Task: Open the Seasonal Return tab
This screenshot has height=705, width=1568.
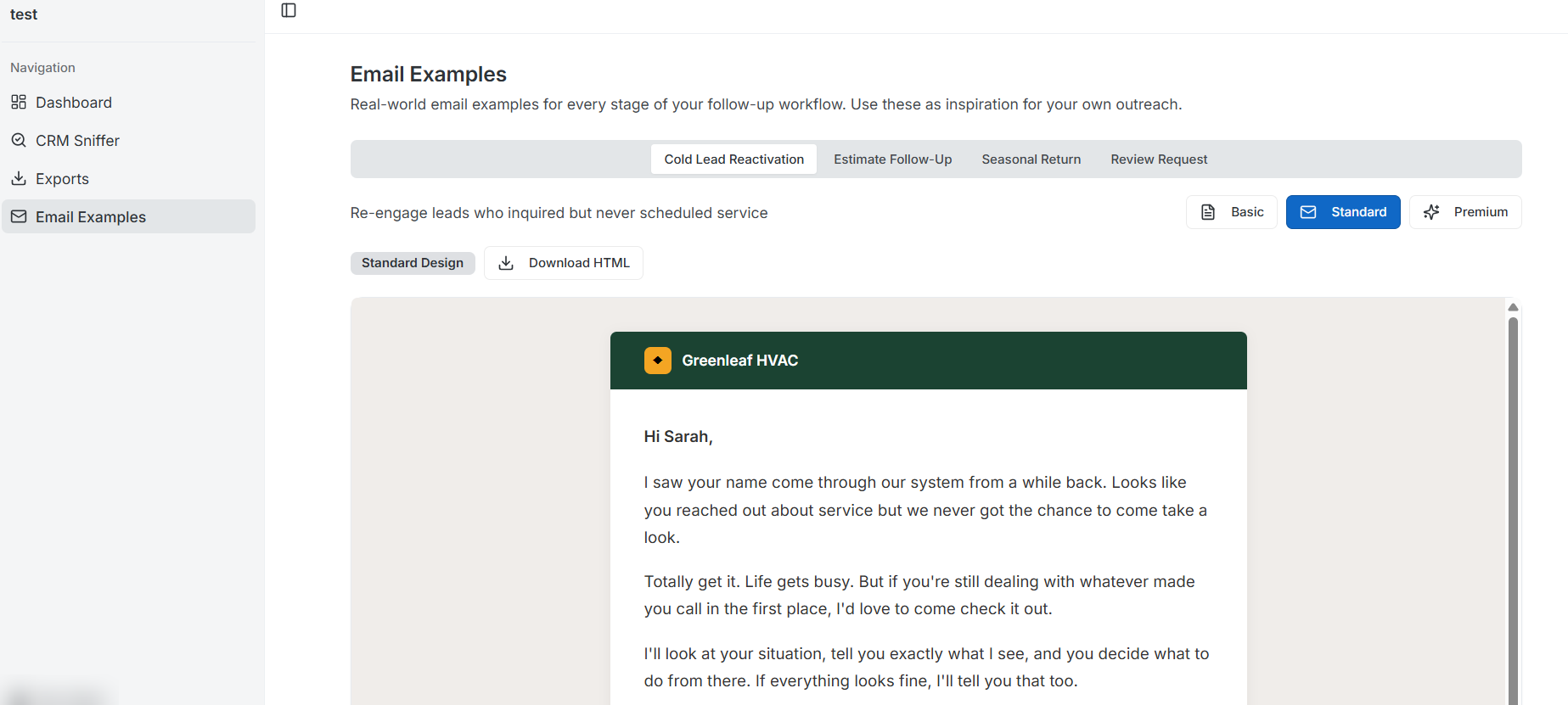Action: pyautogui.click(x=1031, y=159)
